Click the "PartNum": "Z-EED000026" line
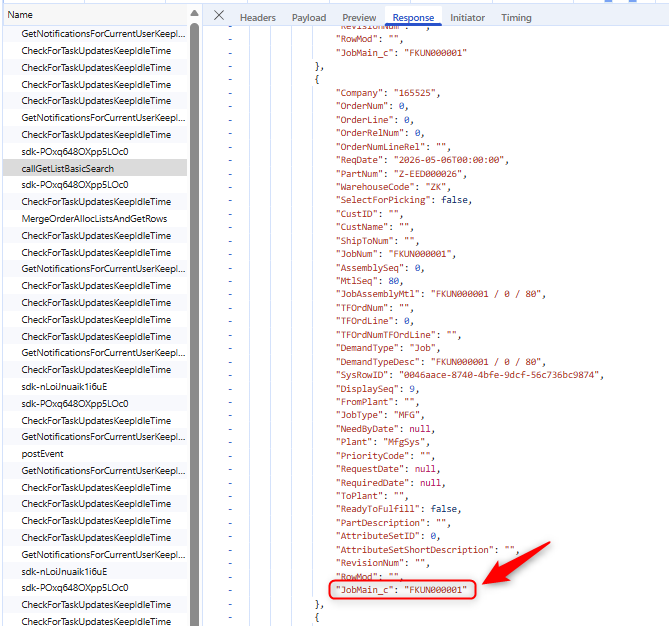 (401, 174)
